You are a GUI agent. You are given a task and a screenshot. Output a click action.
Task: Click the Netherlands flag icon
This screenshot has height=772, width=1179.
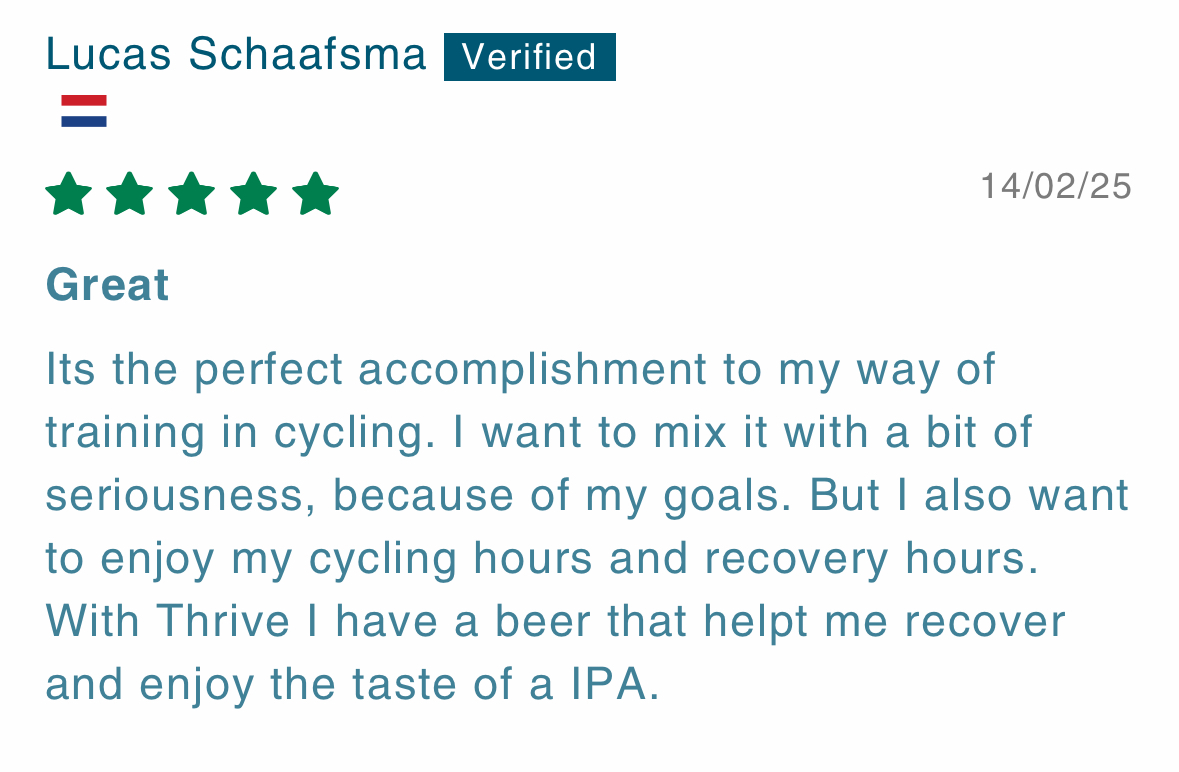tap(84, 111)
